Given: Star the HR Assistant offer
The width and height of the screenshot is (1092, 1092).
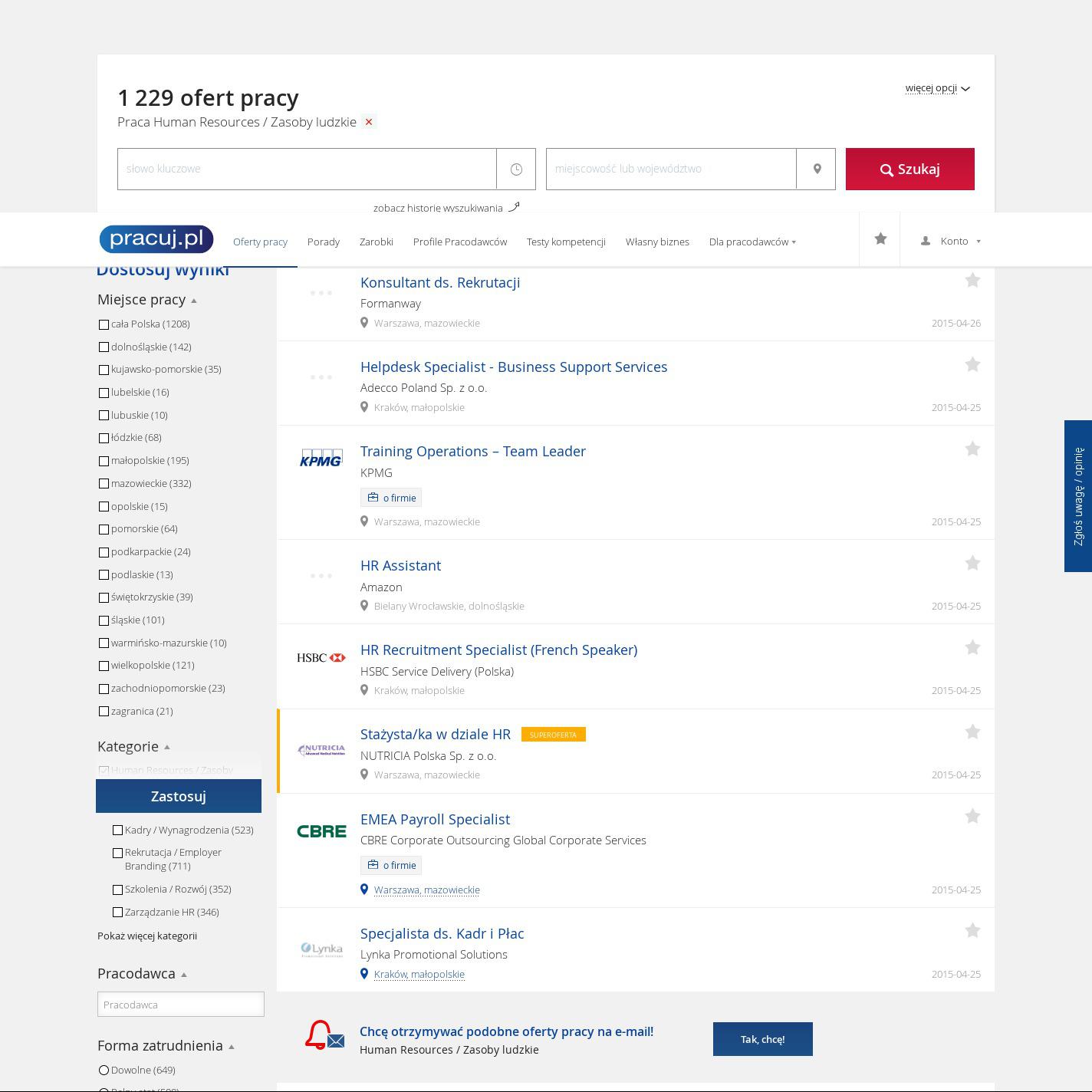Looking at the screenshot, I should click(972, 564).
